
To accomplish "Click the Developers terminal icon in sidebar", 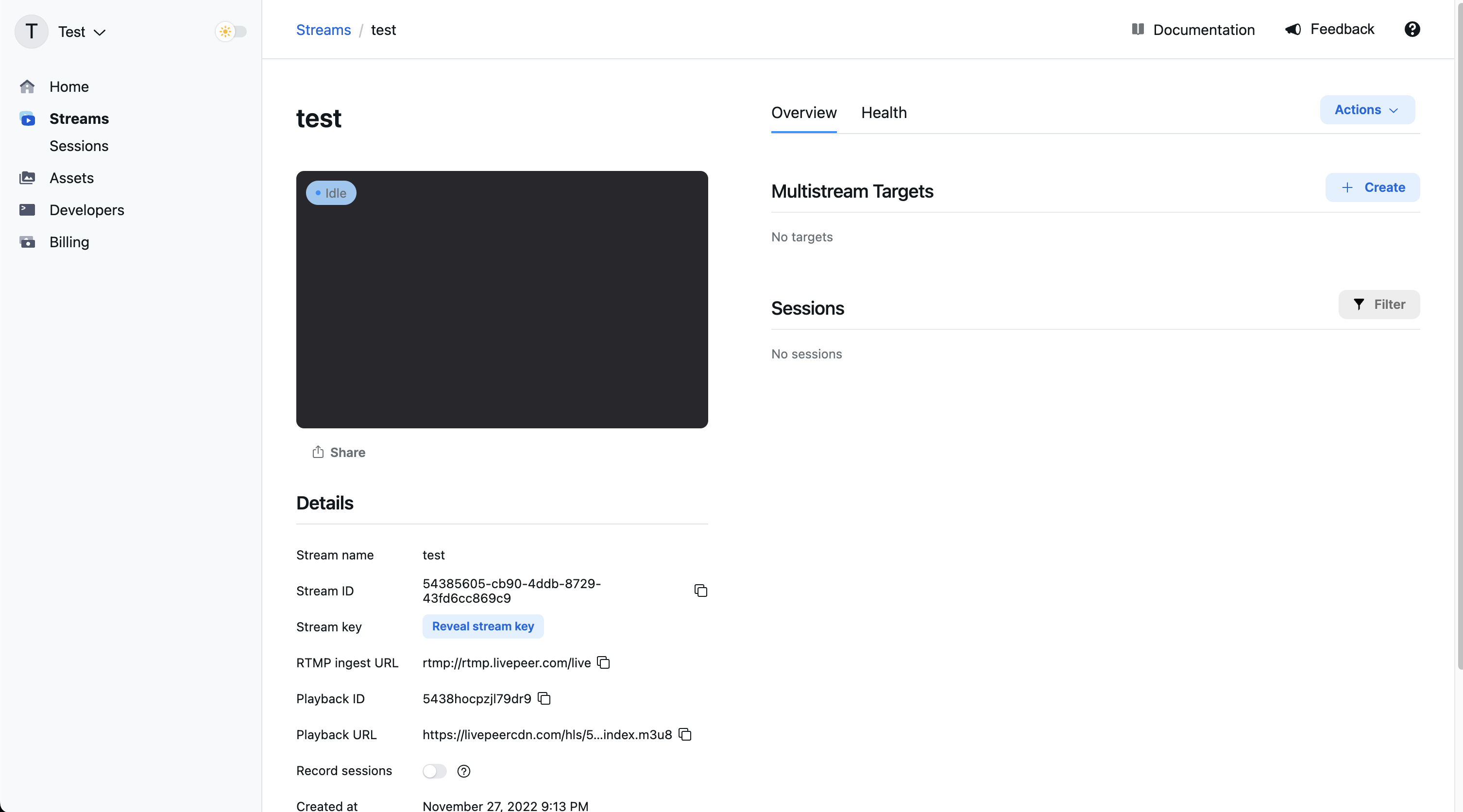I will (27, 209).
